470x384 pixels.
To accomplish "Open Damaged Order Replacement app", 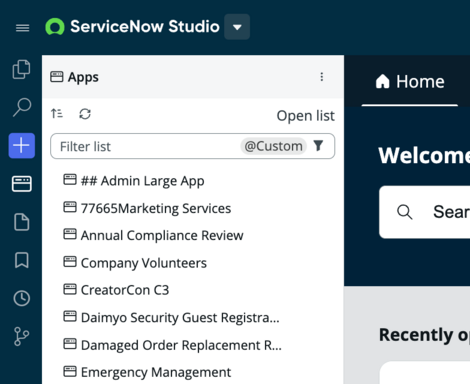I will click(172, 345).
